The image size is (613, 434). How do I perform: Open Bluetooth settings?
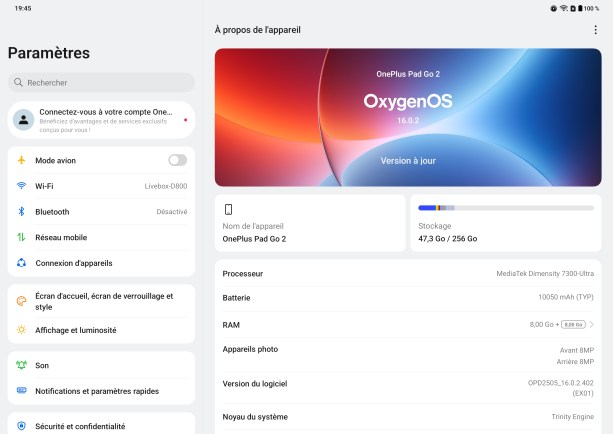[x=101, y=212]
